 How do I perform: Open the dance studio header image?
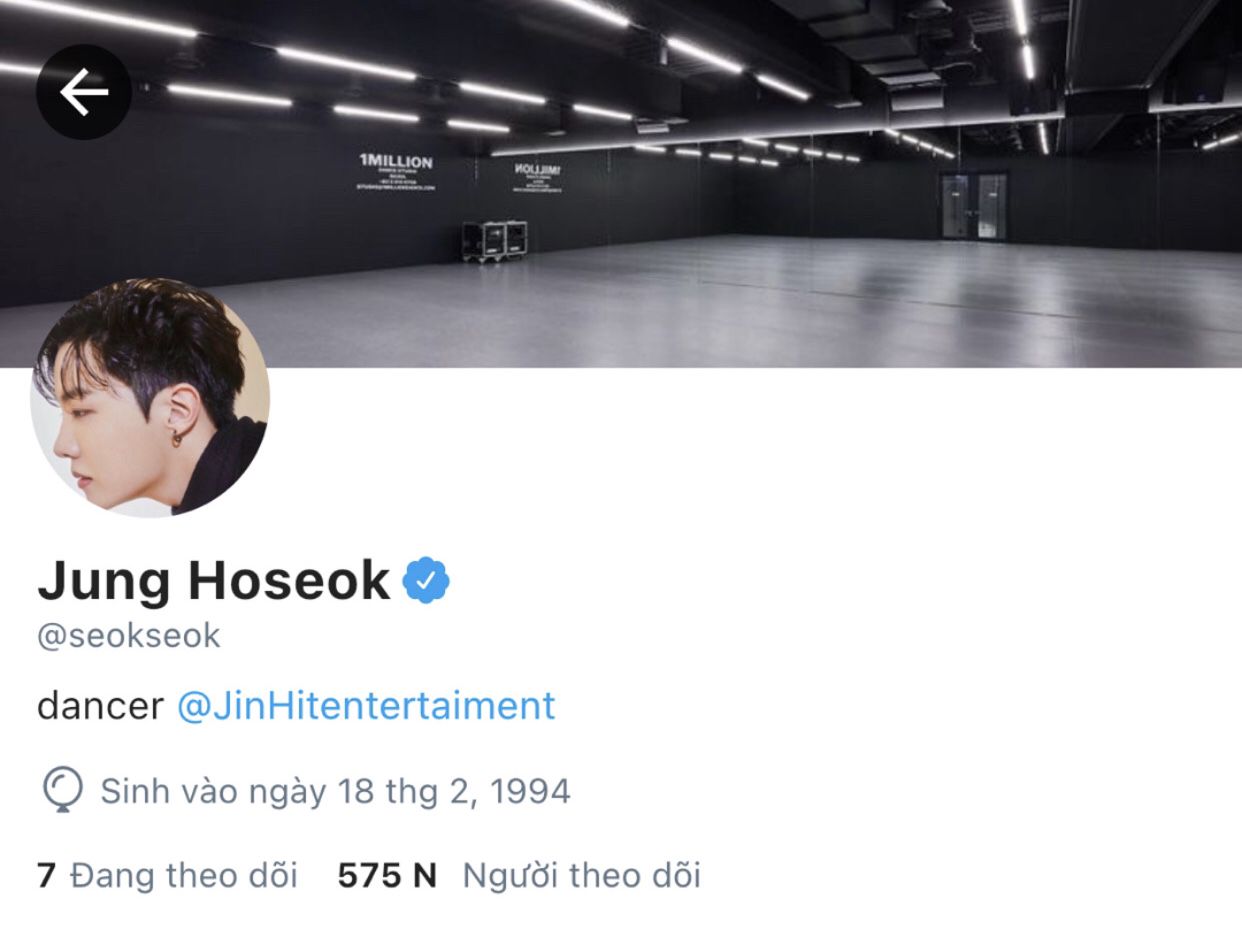pyautogui.click(x=621, y=183)
